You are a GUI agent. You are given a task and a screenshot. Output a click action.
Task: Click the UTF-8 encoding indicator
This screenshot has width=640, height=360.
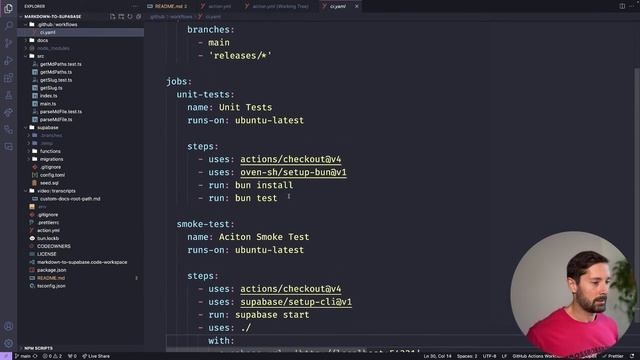point(489,356)
